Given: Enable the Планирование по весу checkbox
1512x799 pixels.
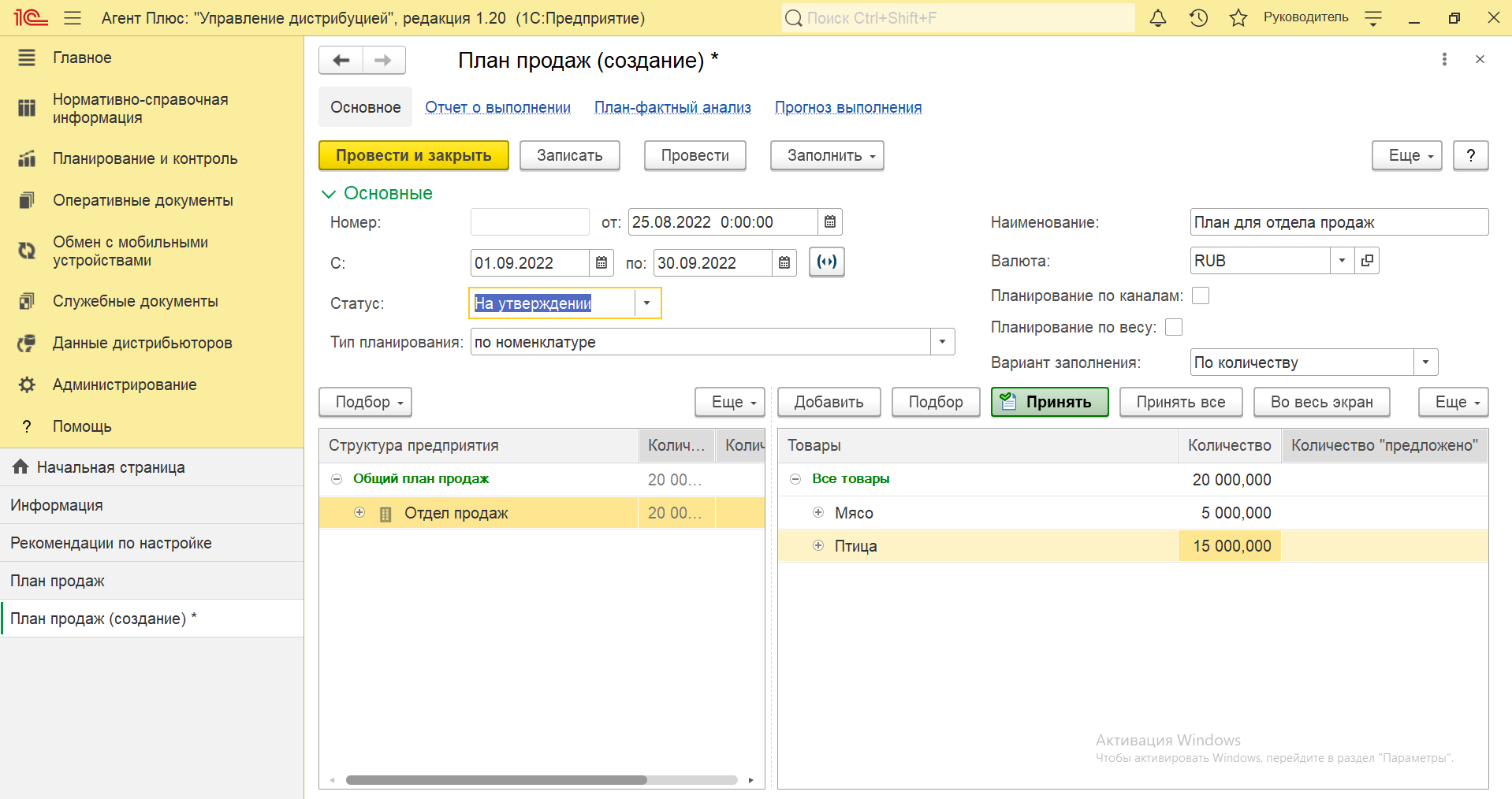Looking at the screenshot, I should click(x=1174, y=328).
